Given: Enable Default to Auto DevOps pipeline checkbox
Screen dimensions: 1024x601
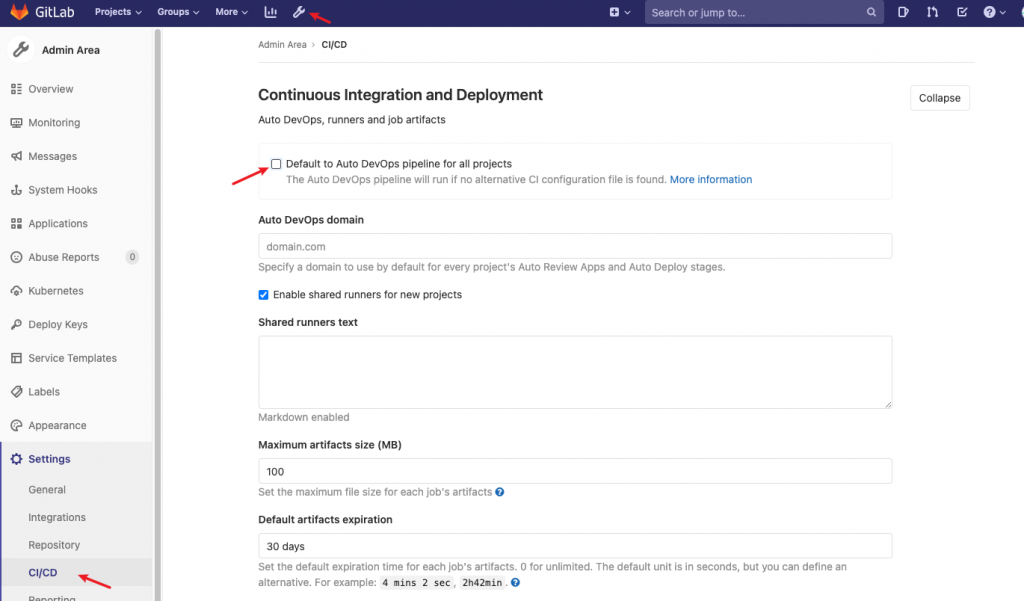Looking at the screenshot, I should tap(276, 164).
